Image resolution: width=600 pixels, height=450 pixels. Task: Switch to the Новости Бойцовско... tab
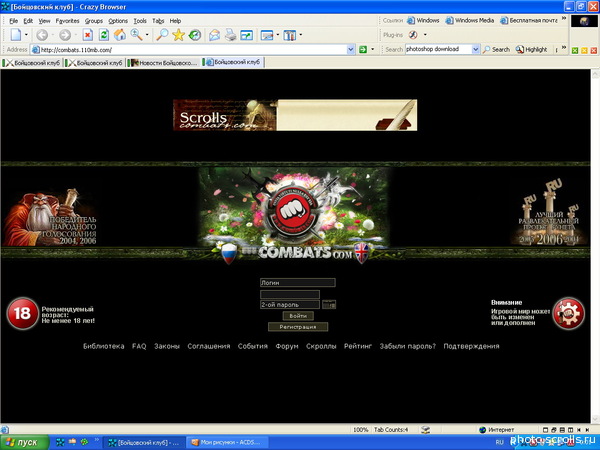pyautogui.click(x=163, y=63)
